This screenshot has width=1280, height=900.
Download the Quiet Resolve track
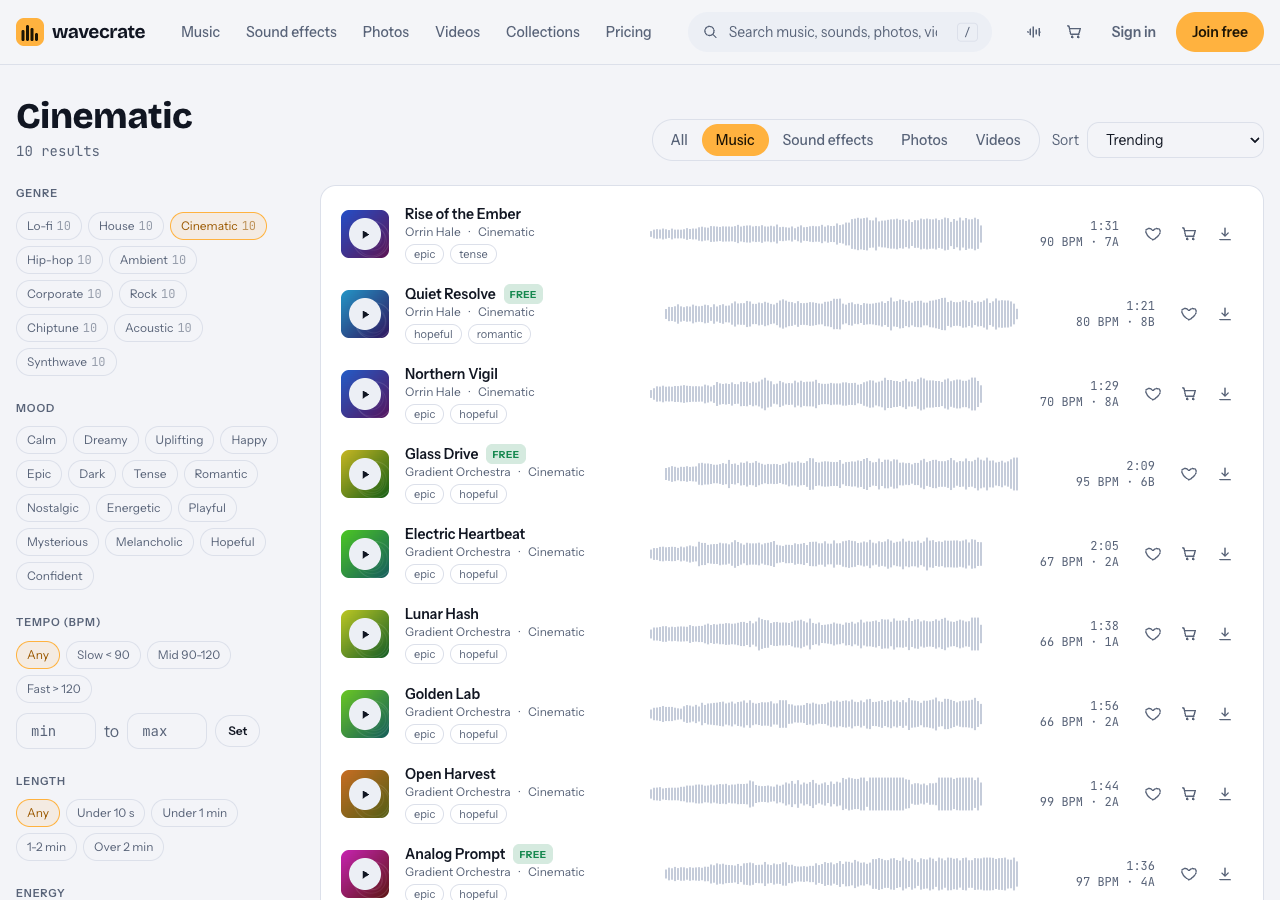[1225, 314]
